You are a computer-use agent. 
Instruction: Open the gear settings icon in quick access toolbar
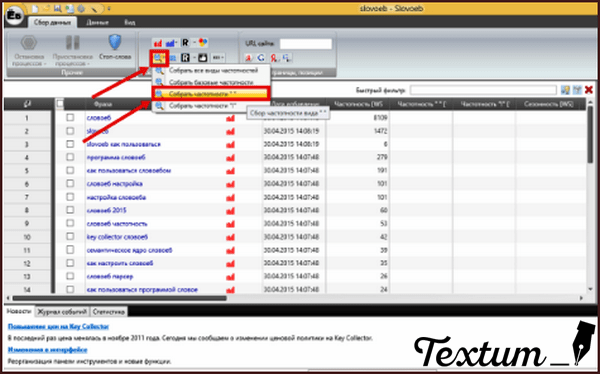pyautogui.click(x=81, y=8)
